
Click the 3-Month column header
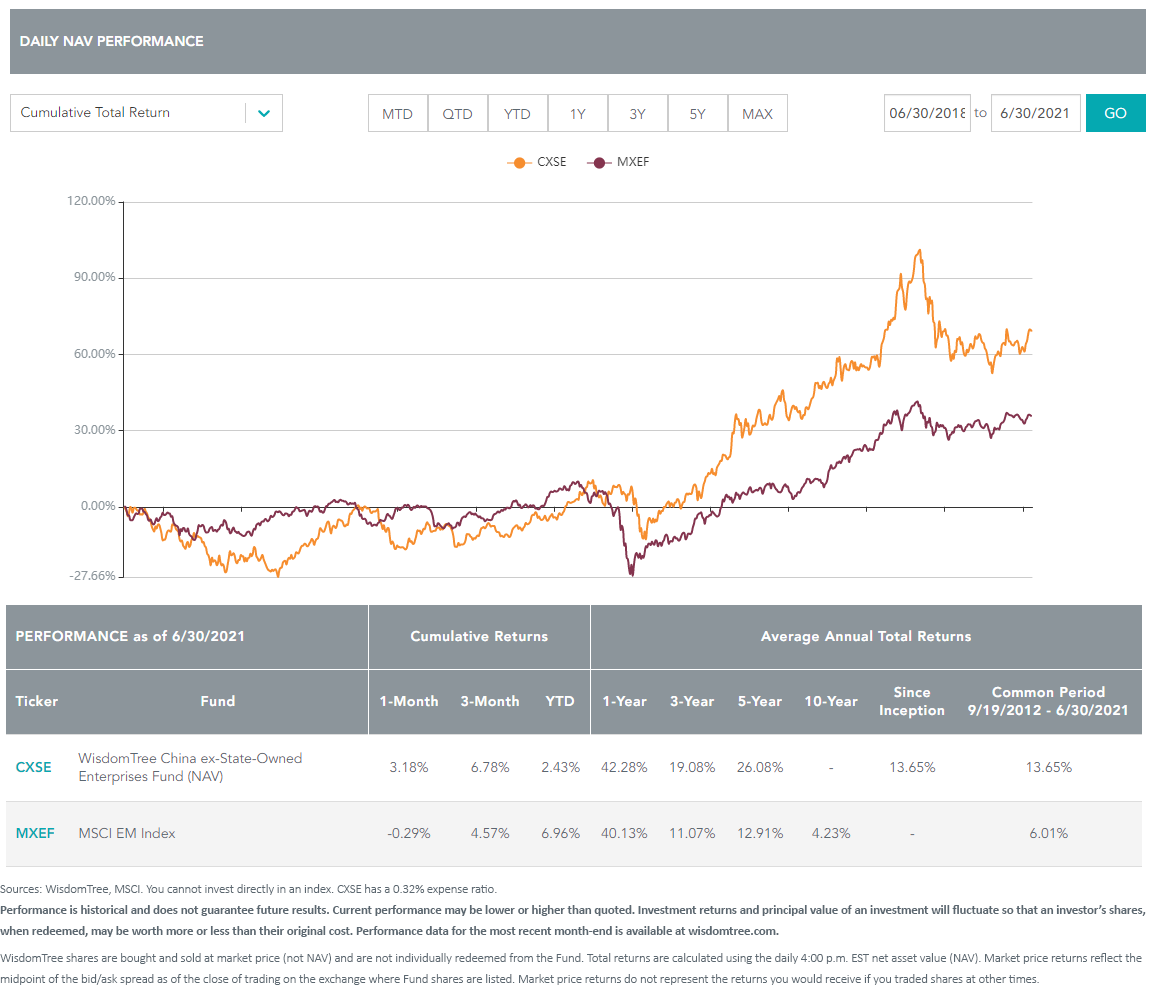pos(490,701)
